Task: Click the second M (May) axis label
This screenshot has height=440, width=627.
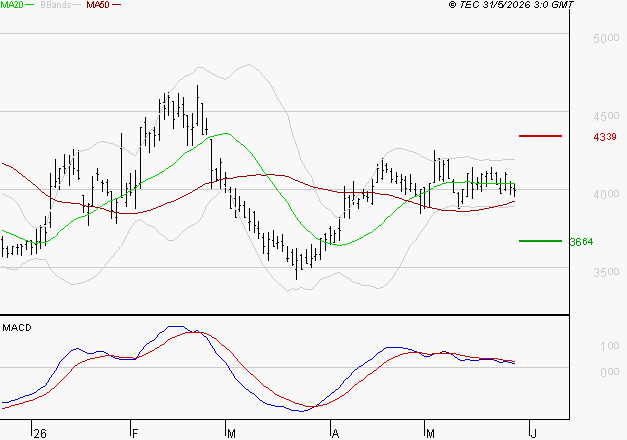Action: tap(430, 433)
